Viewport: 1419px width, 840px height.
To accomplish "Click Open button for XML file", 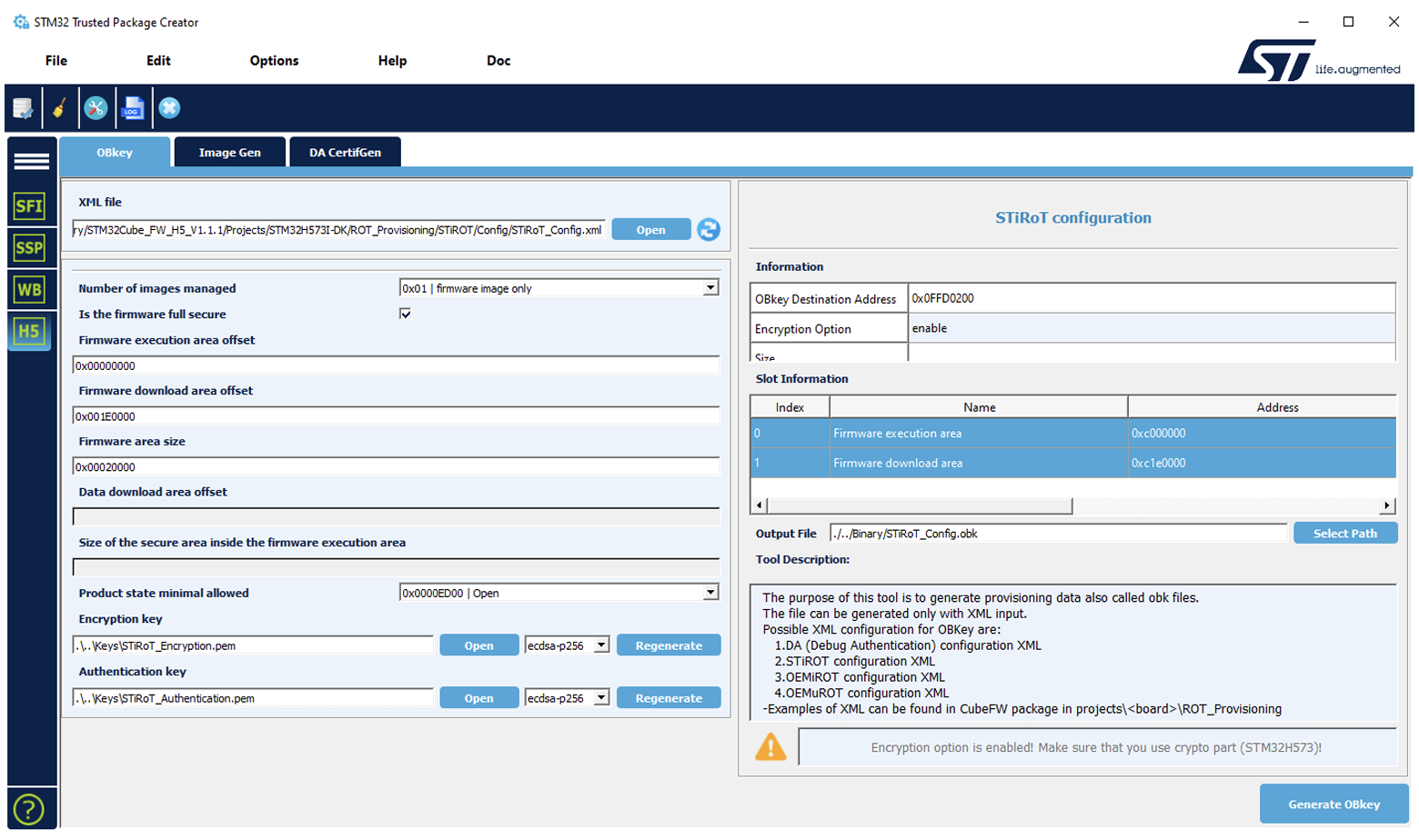I will [651, 230].
